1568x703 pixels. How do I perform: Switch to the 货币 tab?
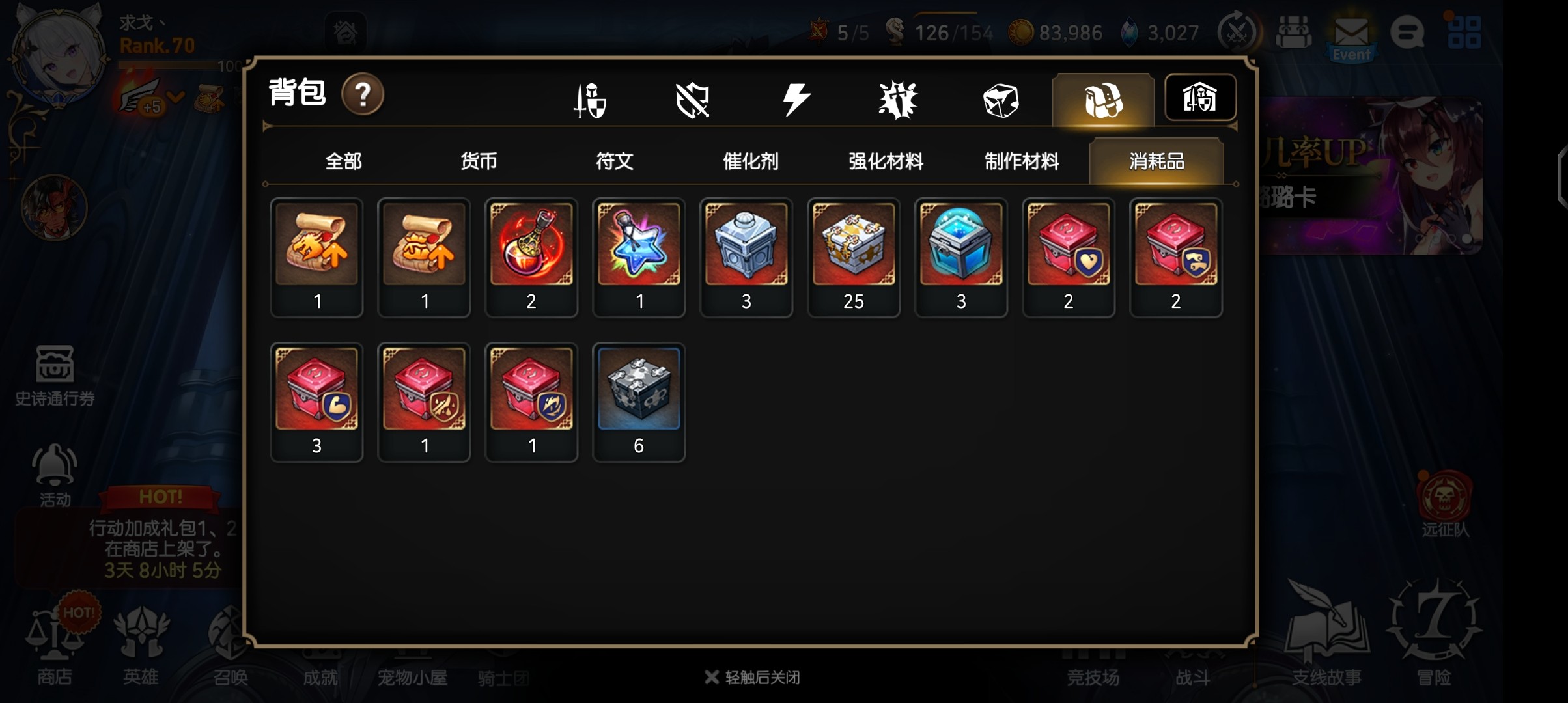479,161
